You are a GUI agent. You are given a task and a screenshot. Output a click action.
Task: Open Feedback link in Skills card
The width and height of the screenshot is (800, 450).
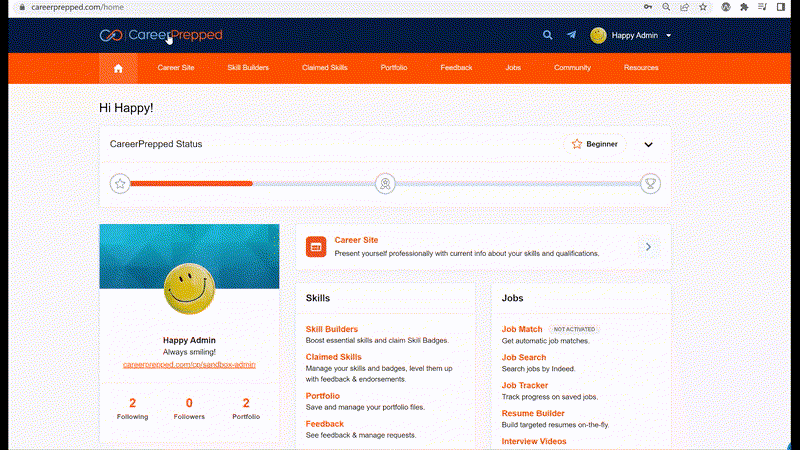324,424
